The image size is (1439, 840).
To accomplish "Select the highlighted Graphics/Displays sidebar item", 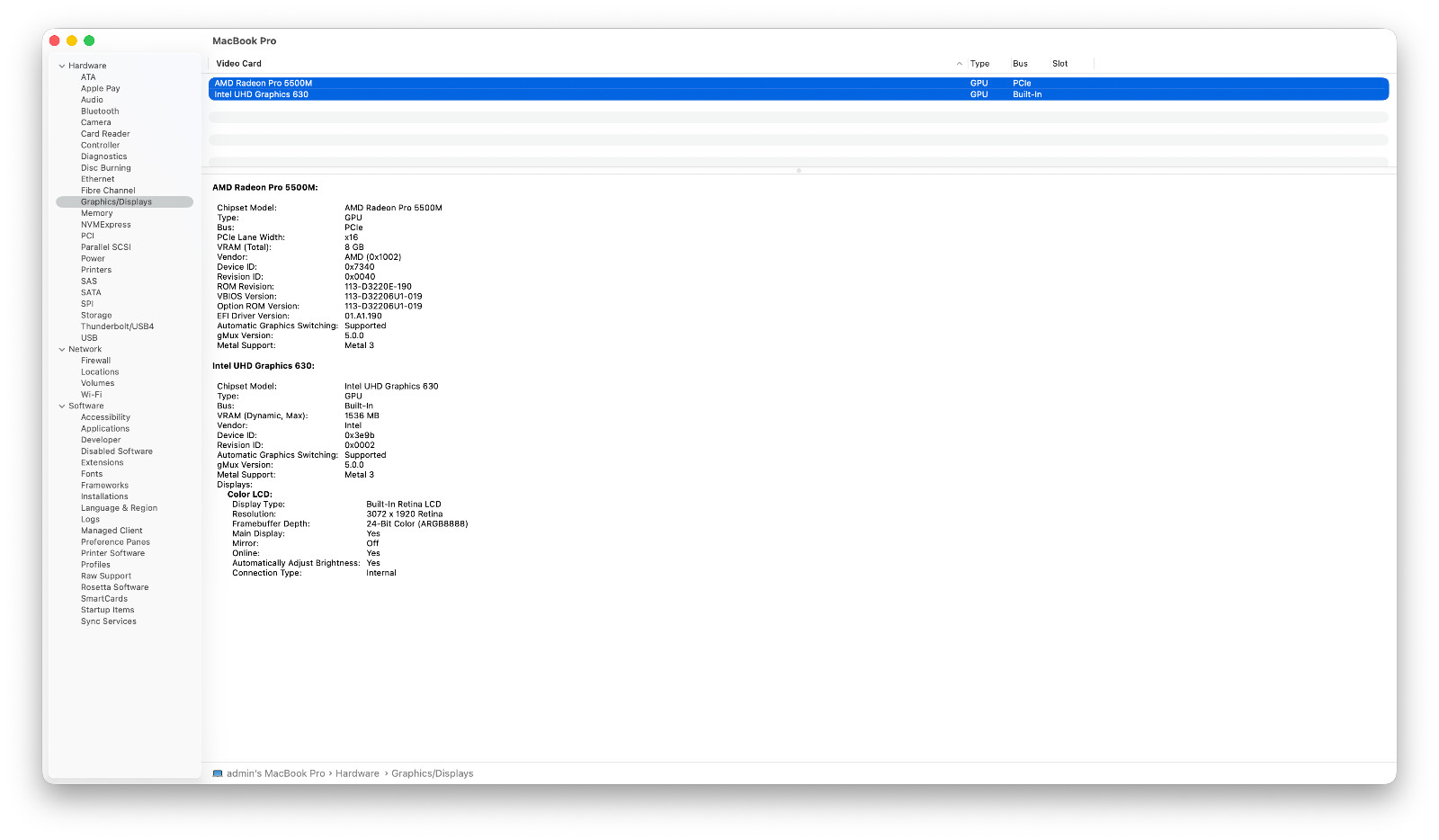I will [x=124, y=202].
